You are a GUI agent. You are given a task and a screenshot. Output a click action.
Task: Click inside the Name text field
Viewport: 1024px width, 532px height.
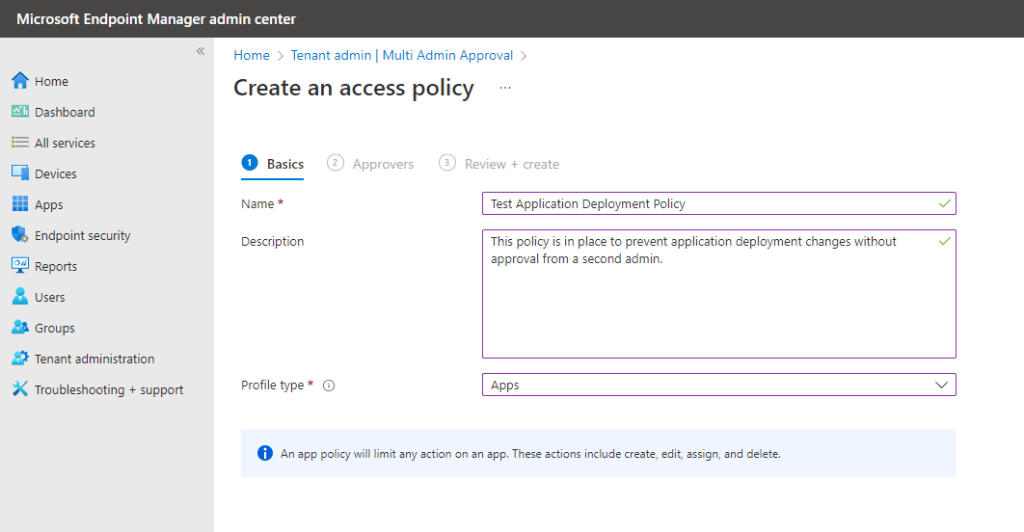pos(710,204)
